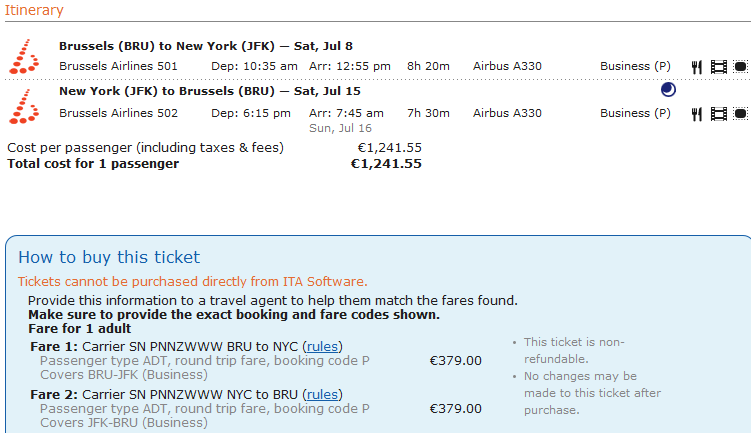Select the New York to Brussels flight header
This screenshot has height=433, width=751.
(x=210, y=91)
